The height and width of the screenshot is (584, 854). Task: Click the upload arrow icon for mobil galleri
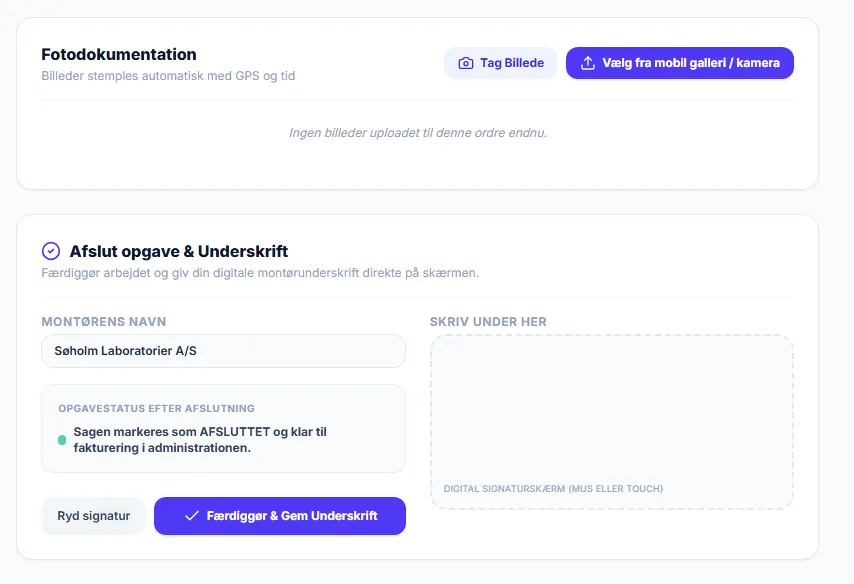pos(588,63)
